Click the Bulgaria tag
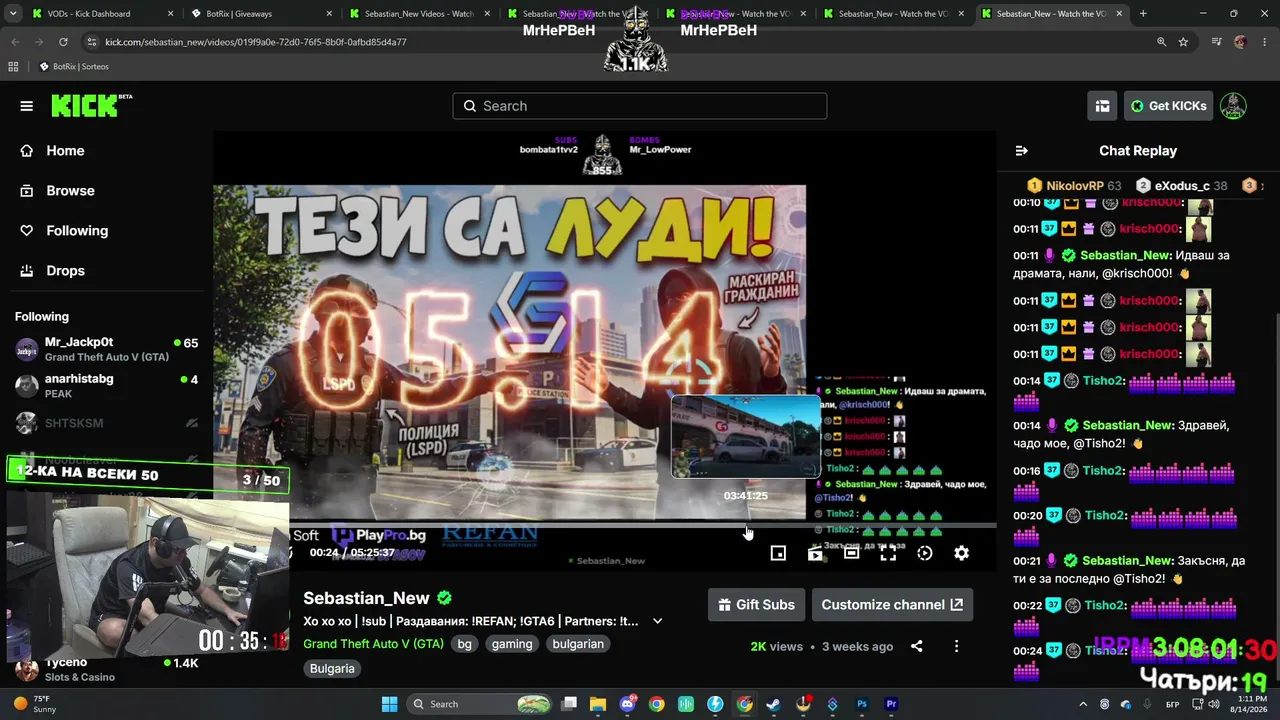The width and height of the screenshot is (1280, 720). click(332, 669)
